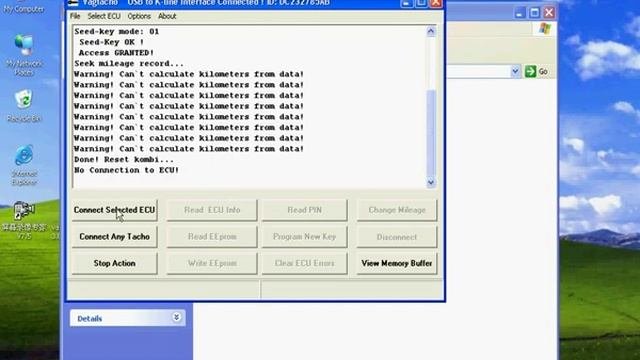This screenshot has width=640, height=360.
Task: Click Connect Any Tacho button
Action: (114, 237)
